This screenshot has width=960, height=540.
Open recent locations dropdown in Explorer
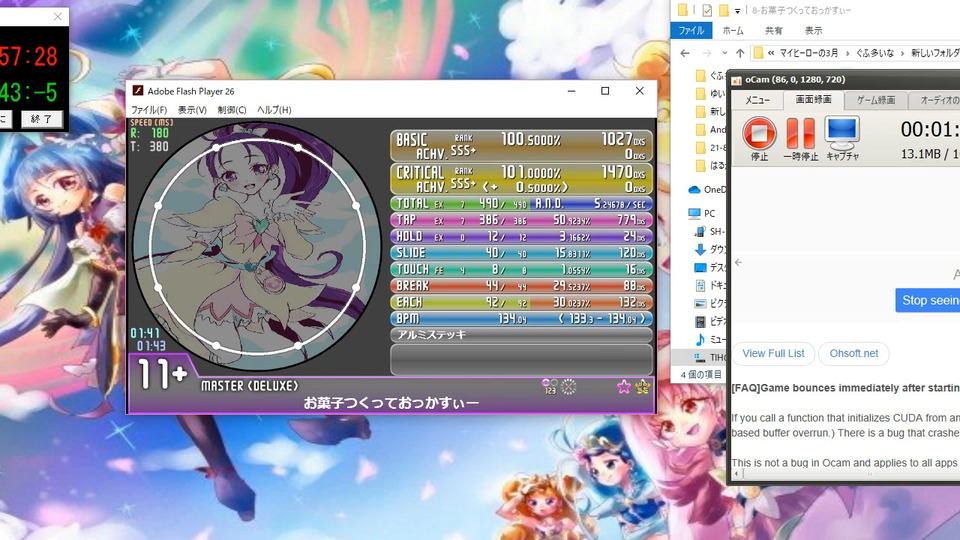point(724,53)
